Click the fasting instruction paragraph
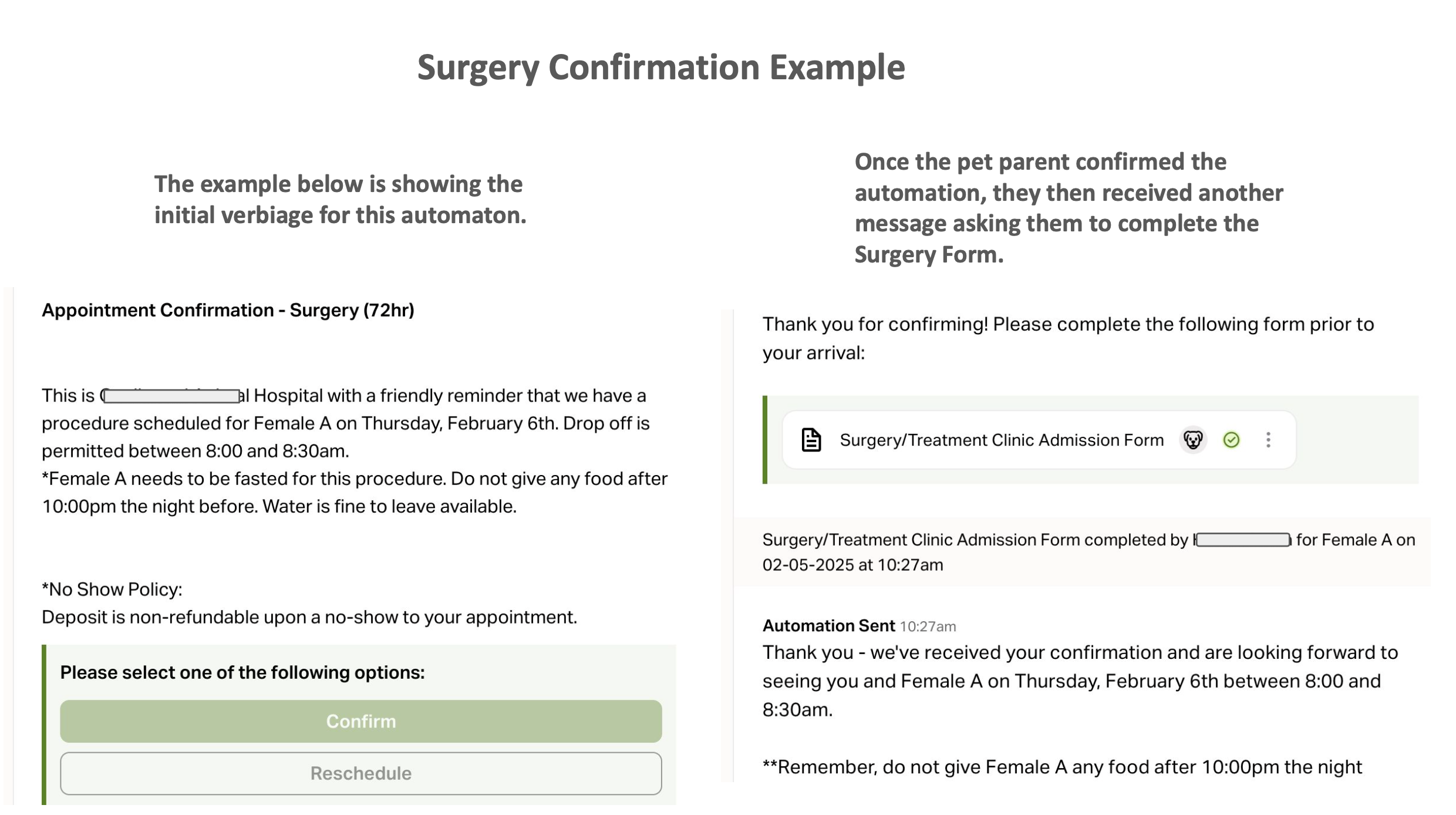Screen dimensions: 1456x815 tap(355, 493)
